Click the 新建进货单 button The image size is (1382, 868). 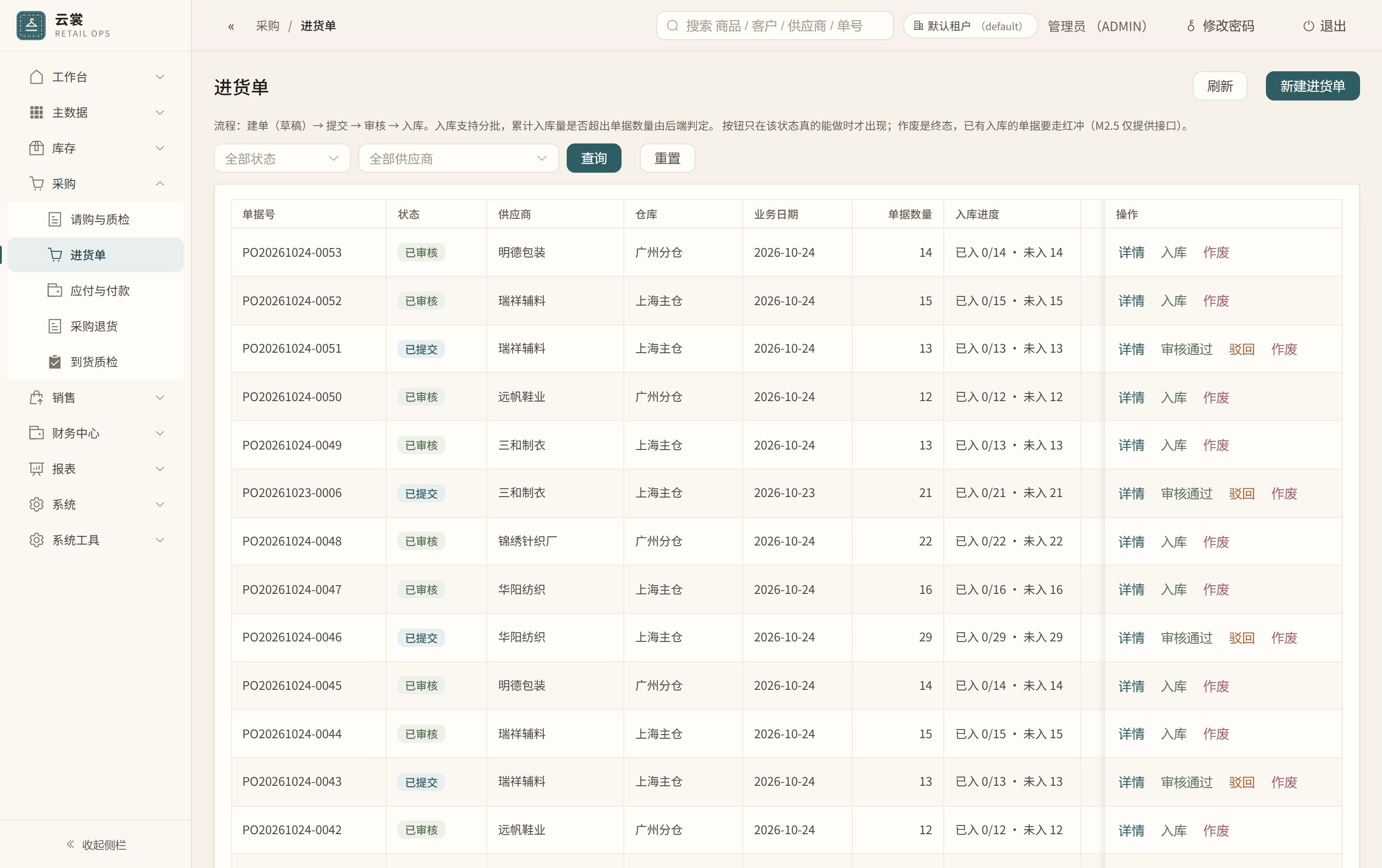click(1313, 86)
